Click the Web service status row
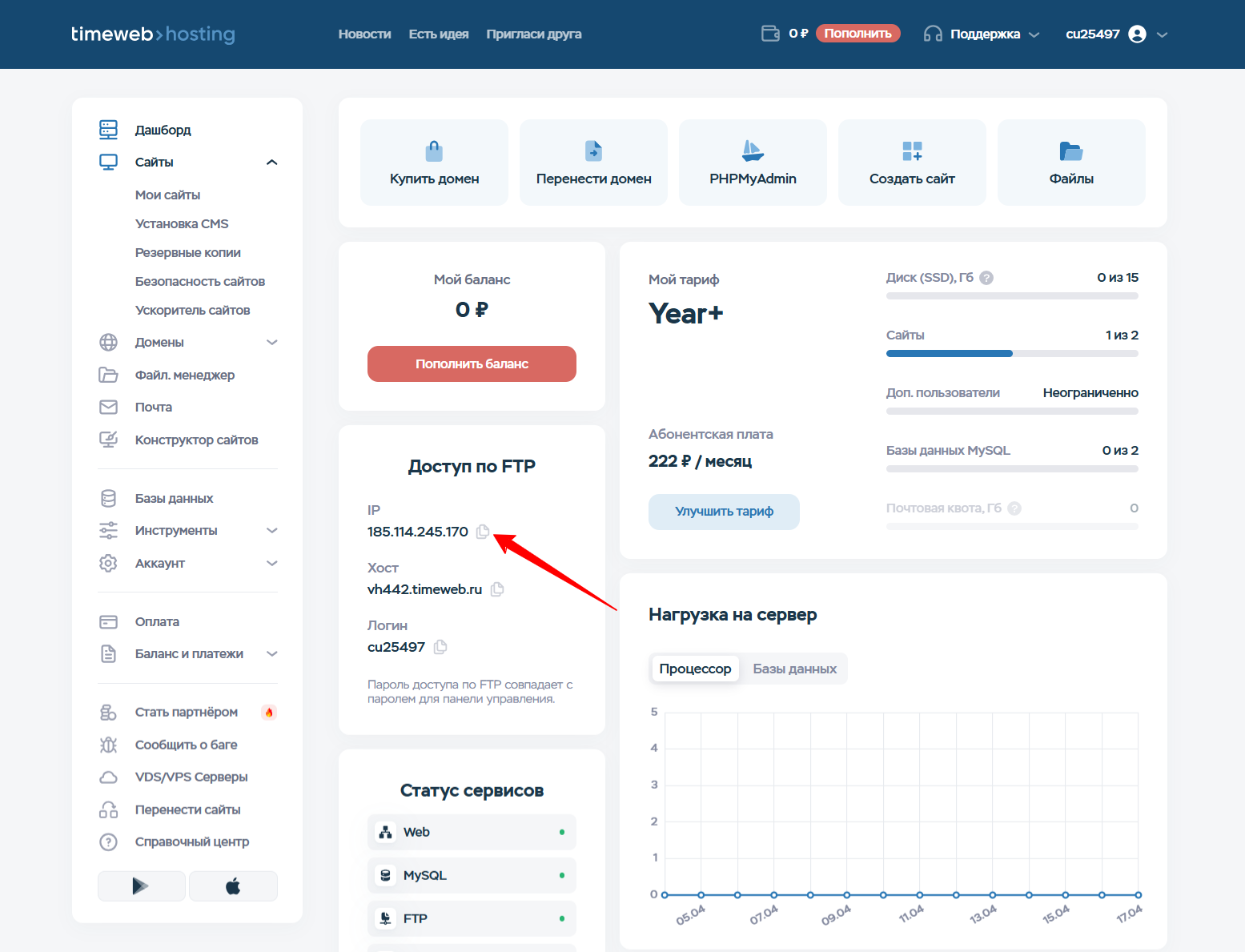Image resolution: width=1245 pixels, height=952 pixels. click(472, 833)
